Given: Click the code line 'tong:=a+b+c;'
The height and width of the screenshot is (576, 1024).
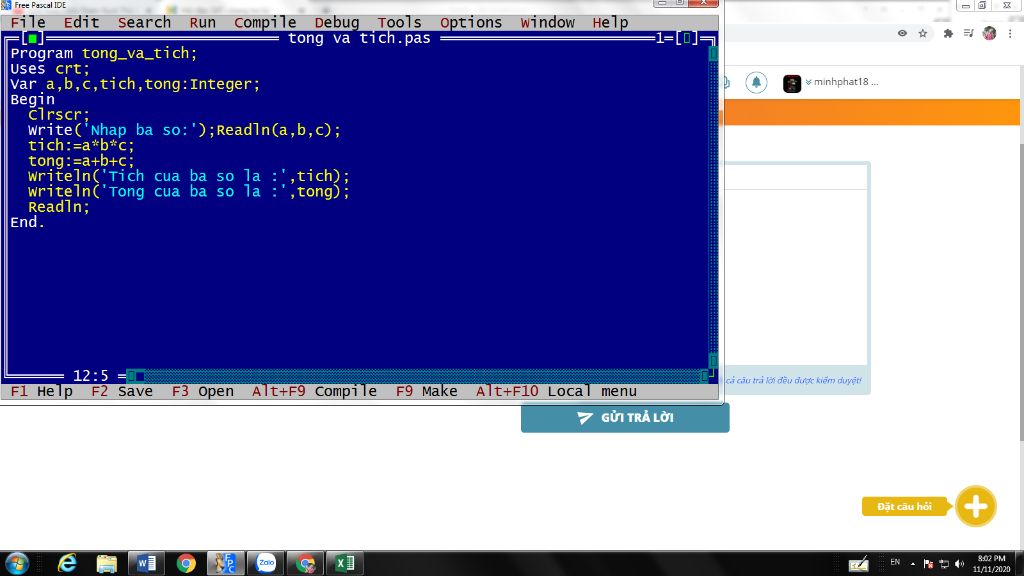Looking at the screenshot, I should [81, 161].
